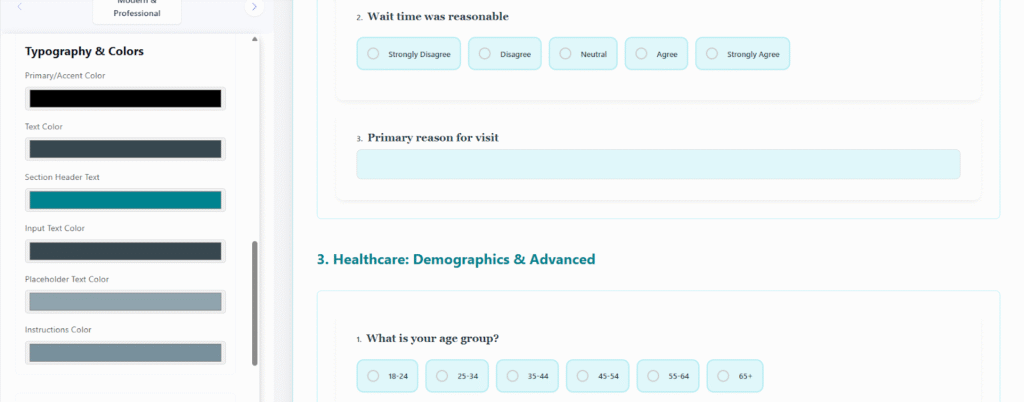Click the next theme right chevron

click(x=254, y=7)
